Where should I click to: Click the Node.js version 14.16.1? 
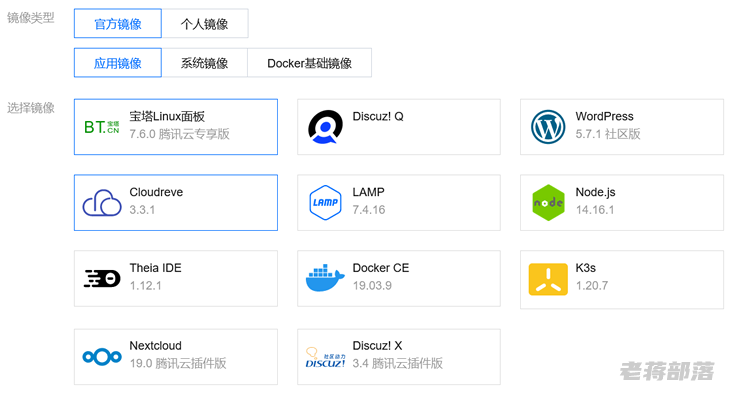point(595,210)
